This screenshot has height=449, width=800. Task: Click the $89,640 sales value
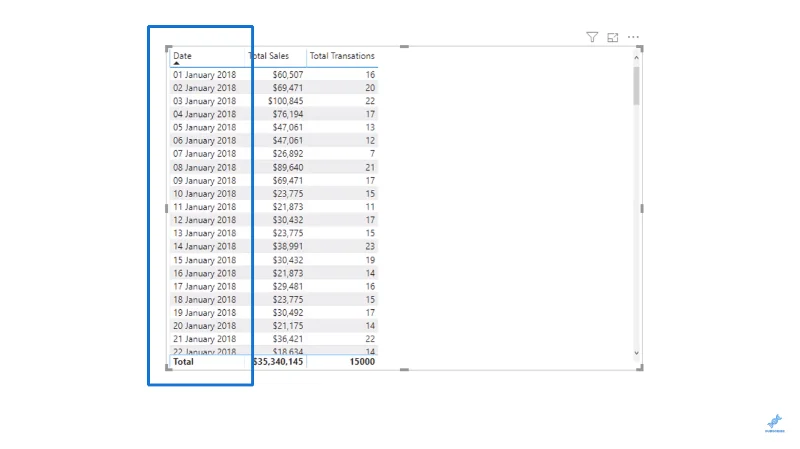288,167
